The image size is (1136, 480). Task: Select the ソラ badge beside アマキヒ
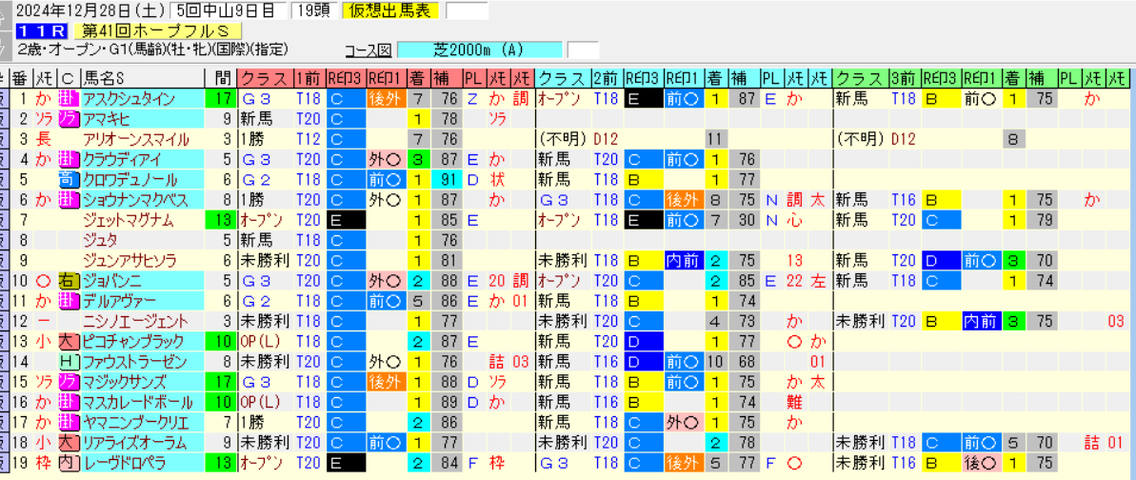tap(70, 119)
